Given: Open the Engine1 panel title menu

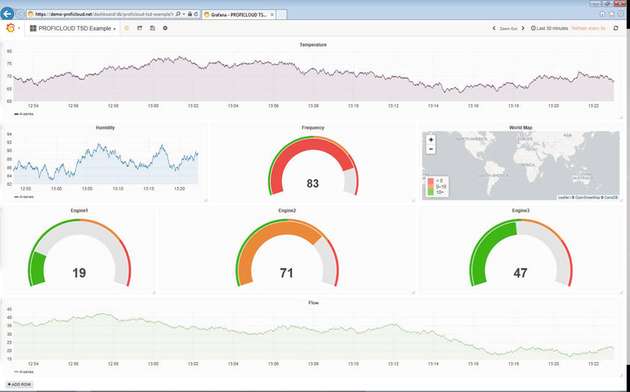Looking at the screenshot, I should (79, 210).
